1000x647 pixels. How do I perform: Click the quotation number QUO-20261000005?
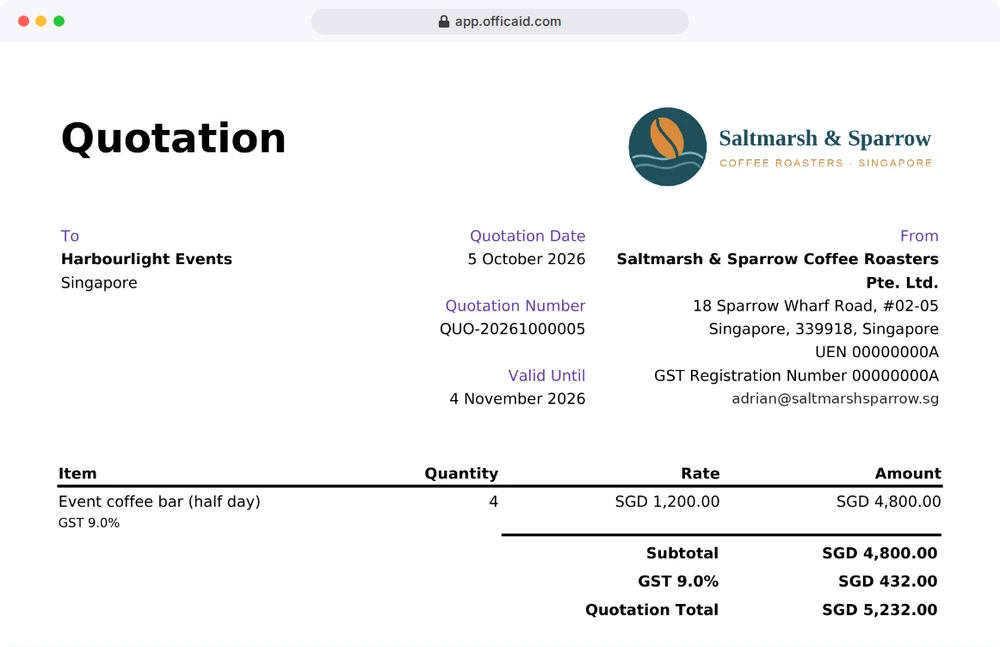pos(512,329)
